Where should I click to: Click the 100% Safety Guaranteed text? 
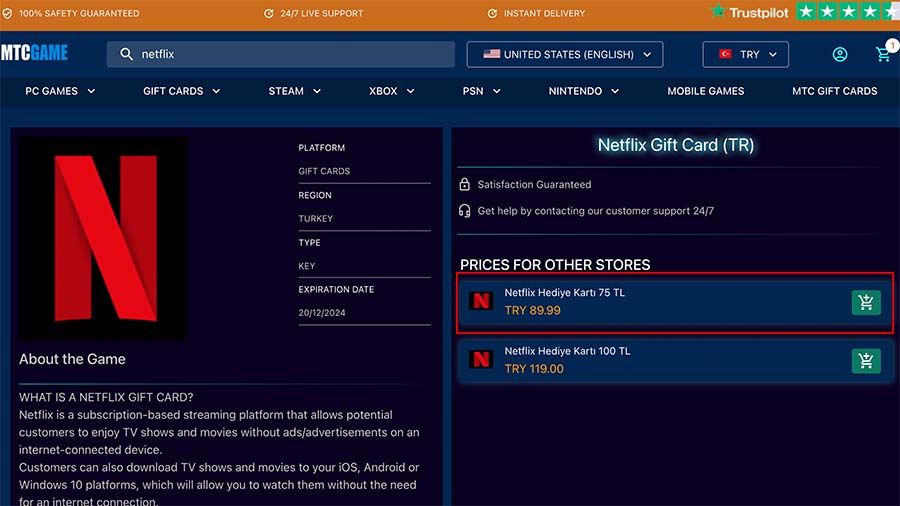tap(79, 13)
